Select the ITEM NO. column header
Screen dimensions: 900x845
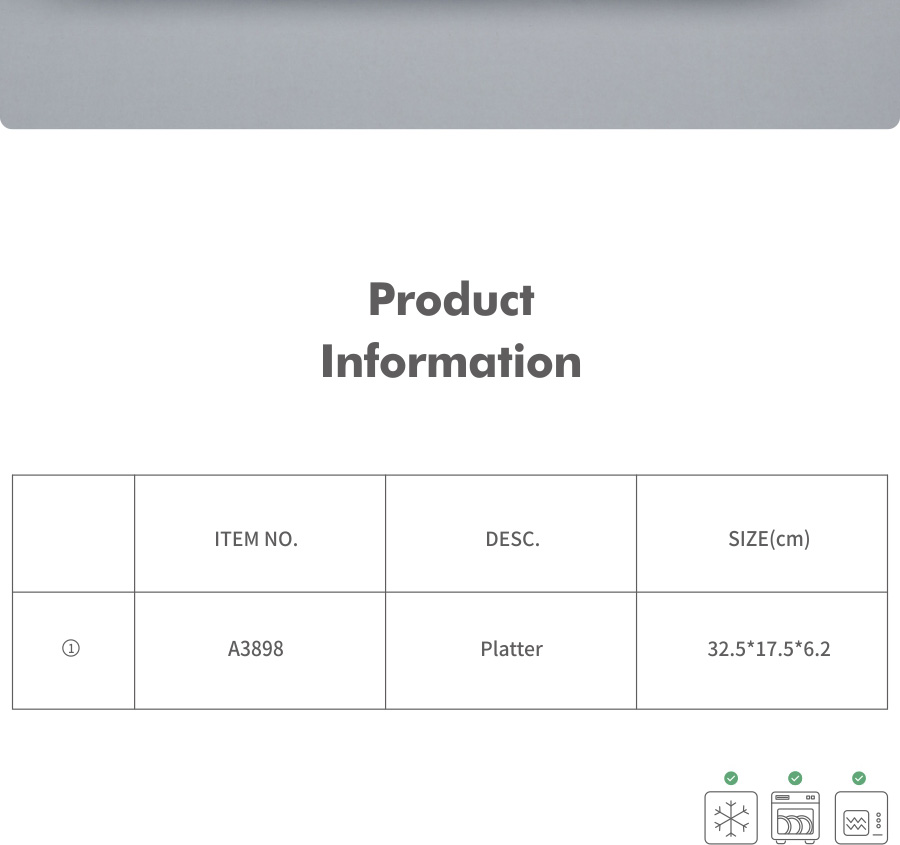[256, 539]
